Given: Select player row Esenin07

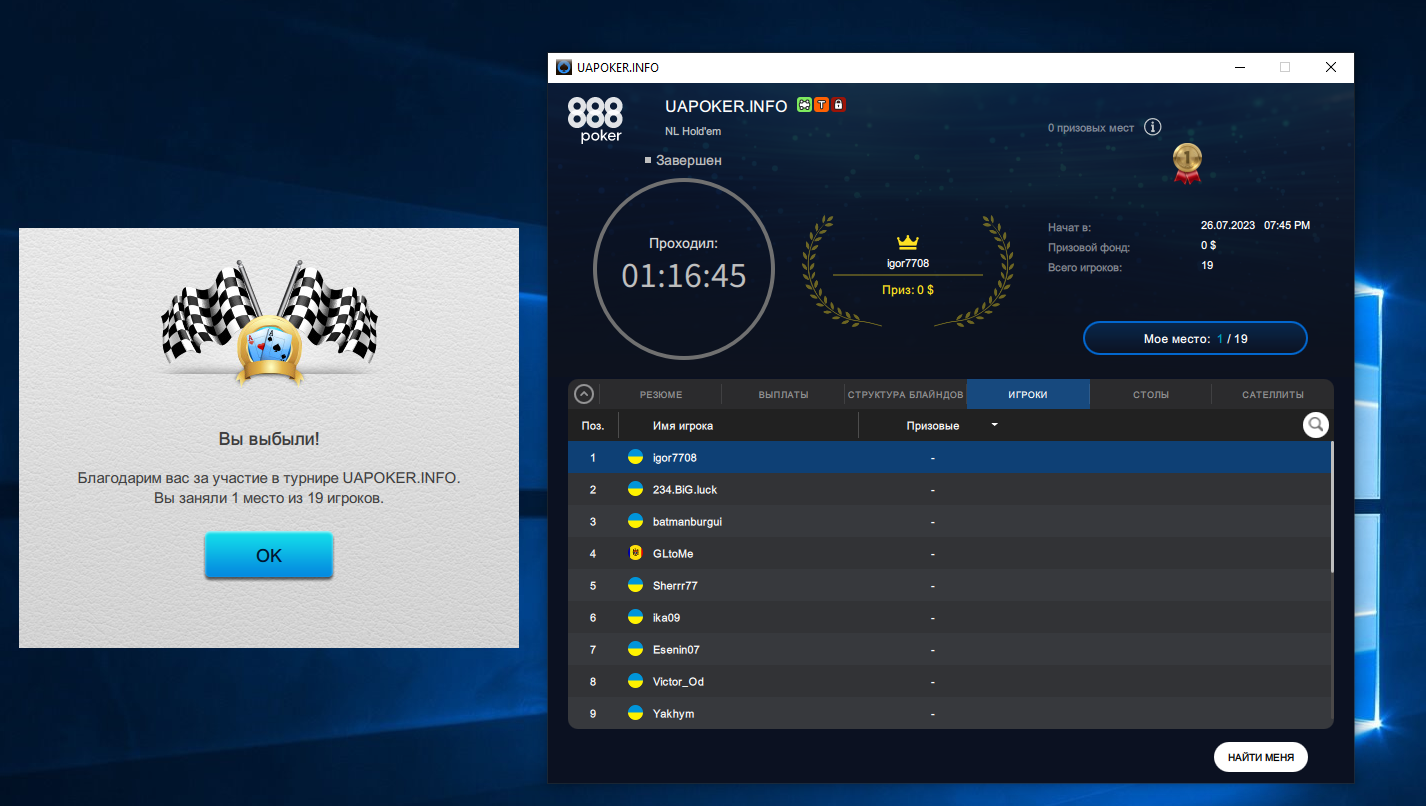Looking at the screenshot, I should [950, 649].
